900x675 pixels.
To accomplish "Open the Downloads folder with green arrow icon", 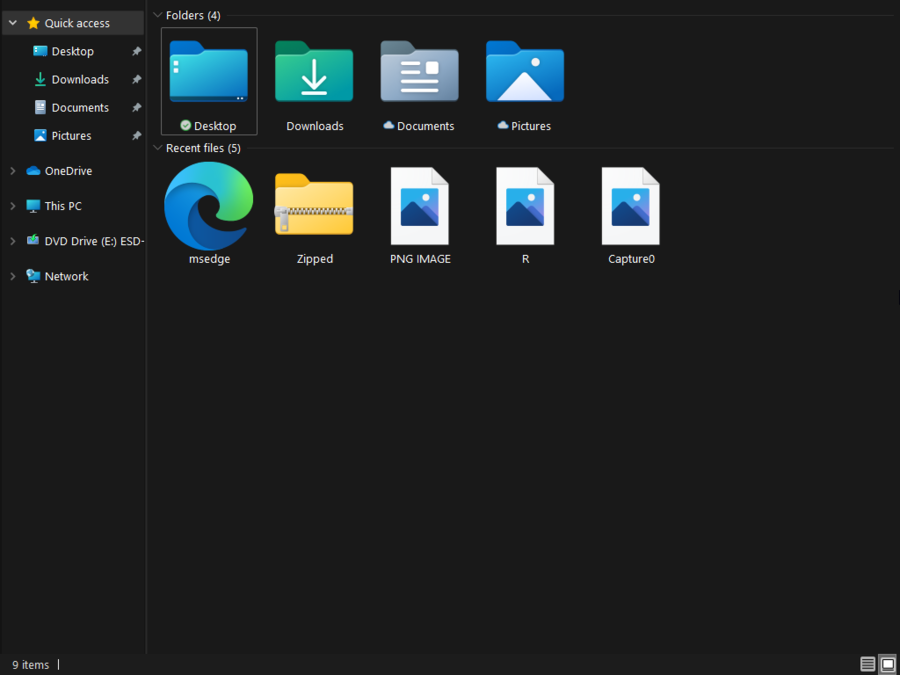I will [x=314, y=73].
